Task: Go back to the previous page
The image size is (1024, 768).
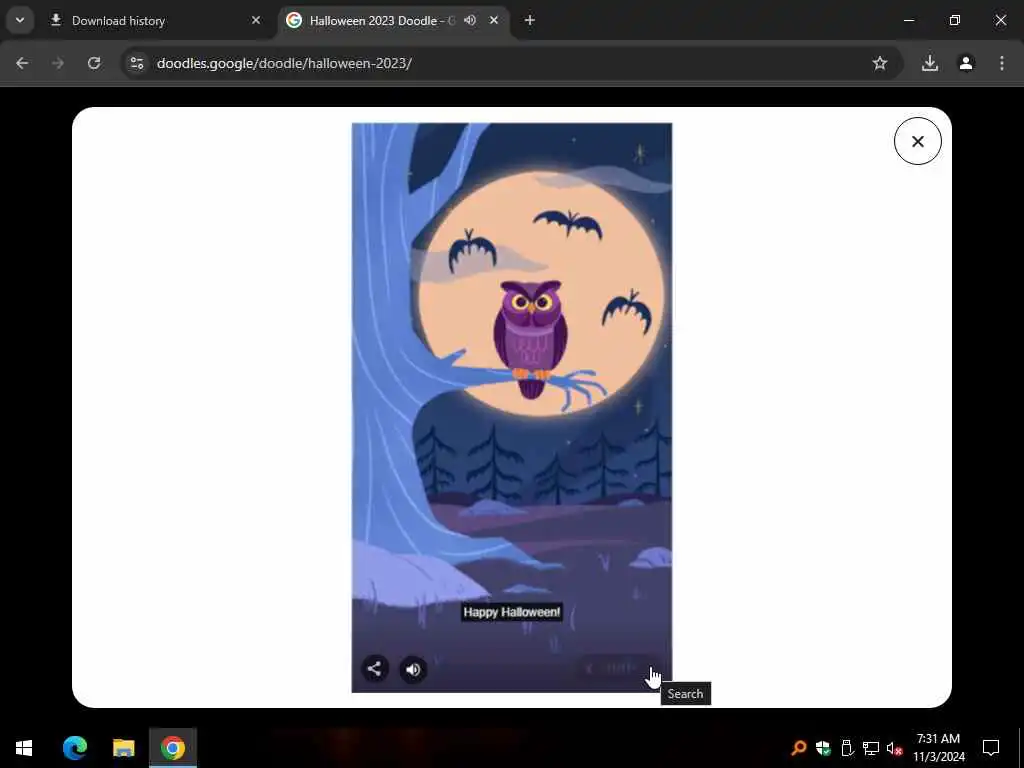Action: click(22, 63)
